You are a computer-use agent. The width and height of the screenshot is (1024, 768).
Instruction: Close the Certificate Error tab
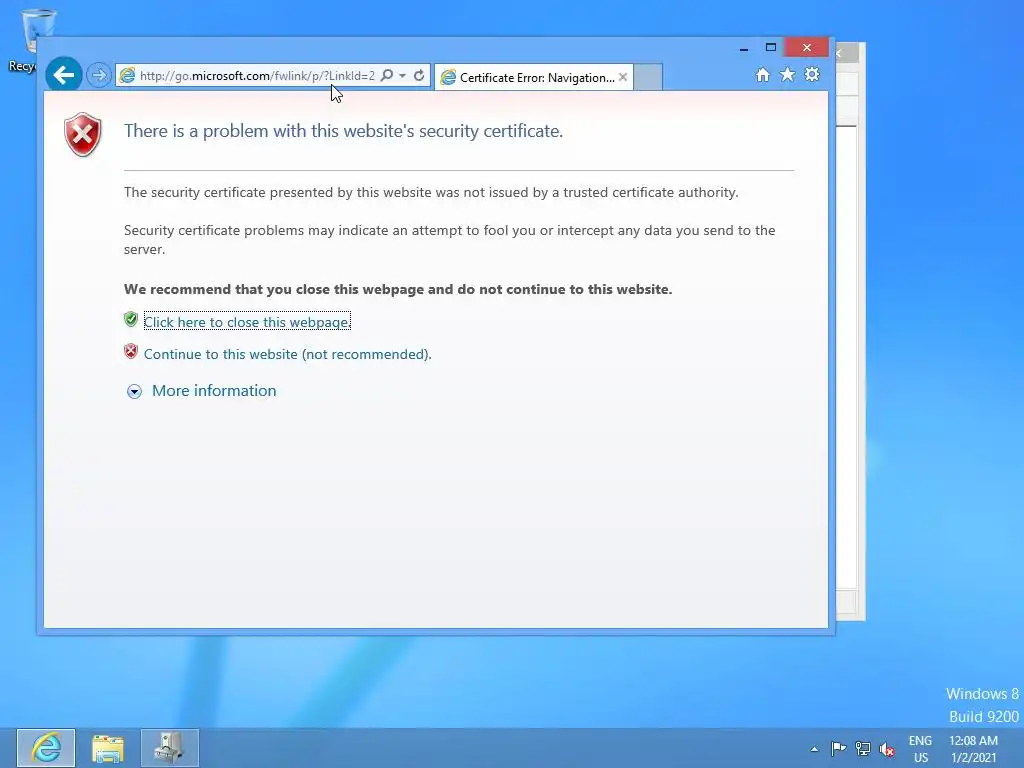click(x=623, y=77)
